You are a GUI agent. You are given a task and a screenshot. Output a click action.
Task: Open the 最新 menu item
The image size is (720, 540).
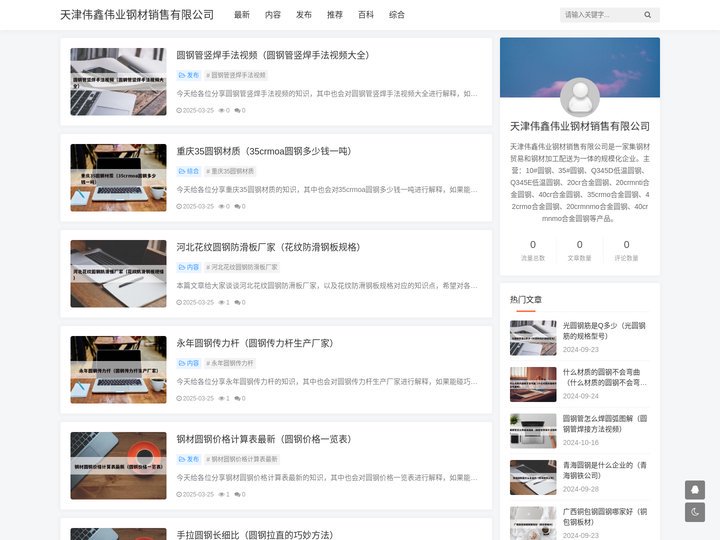(242, 15)
